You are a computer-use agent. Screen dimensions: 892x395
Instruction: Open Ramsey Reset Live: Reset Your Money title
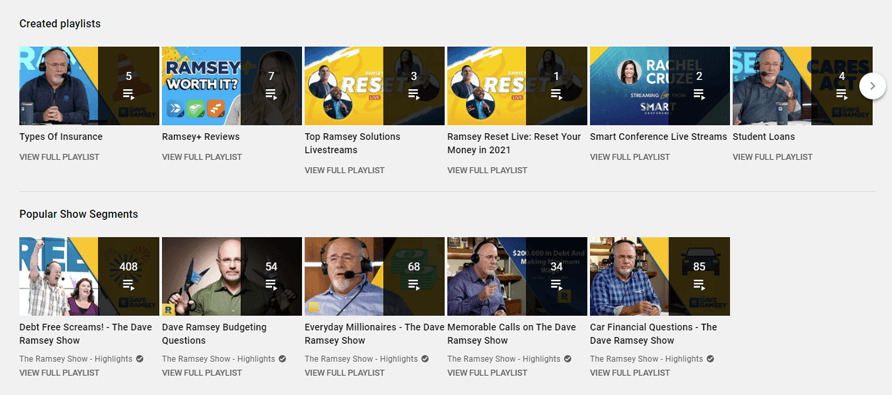(514, 143)
